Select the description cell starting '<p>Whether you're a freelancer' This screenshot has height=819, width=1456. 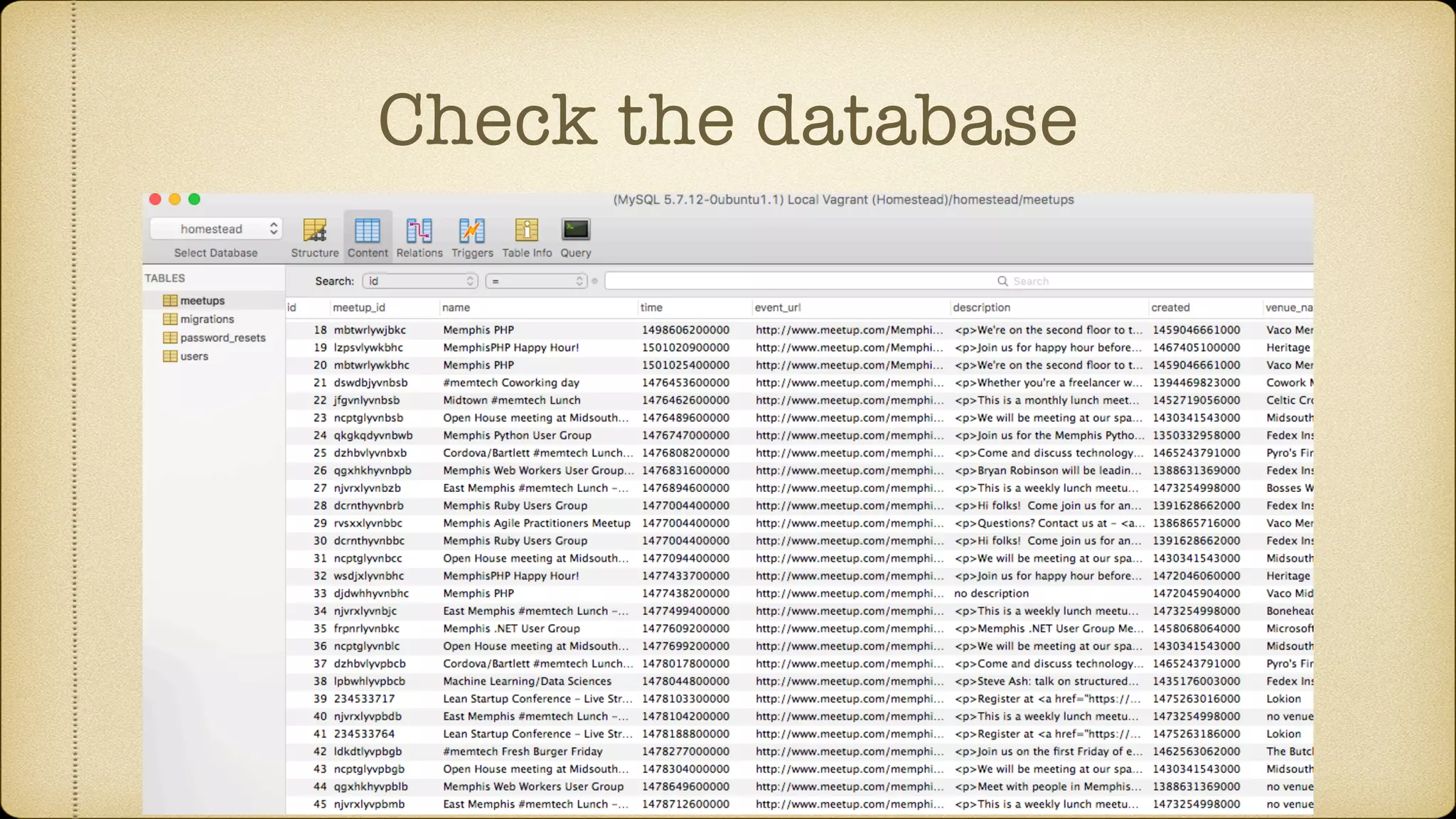click(x=1049, y=383)
